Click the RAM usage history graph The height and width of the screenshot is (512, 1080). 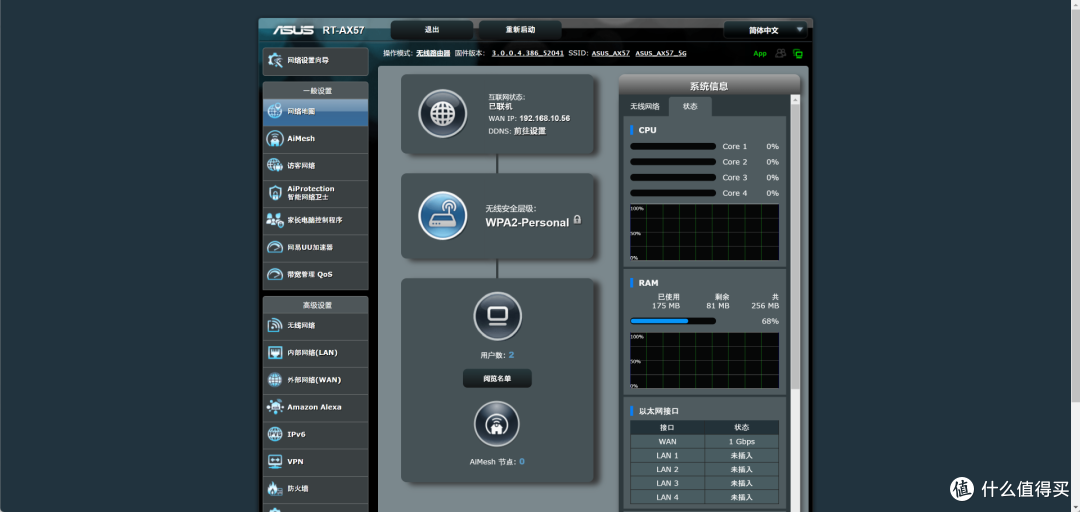pos(705,361)
